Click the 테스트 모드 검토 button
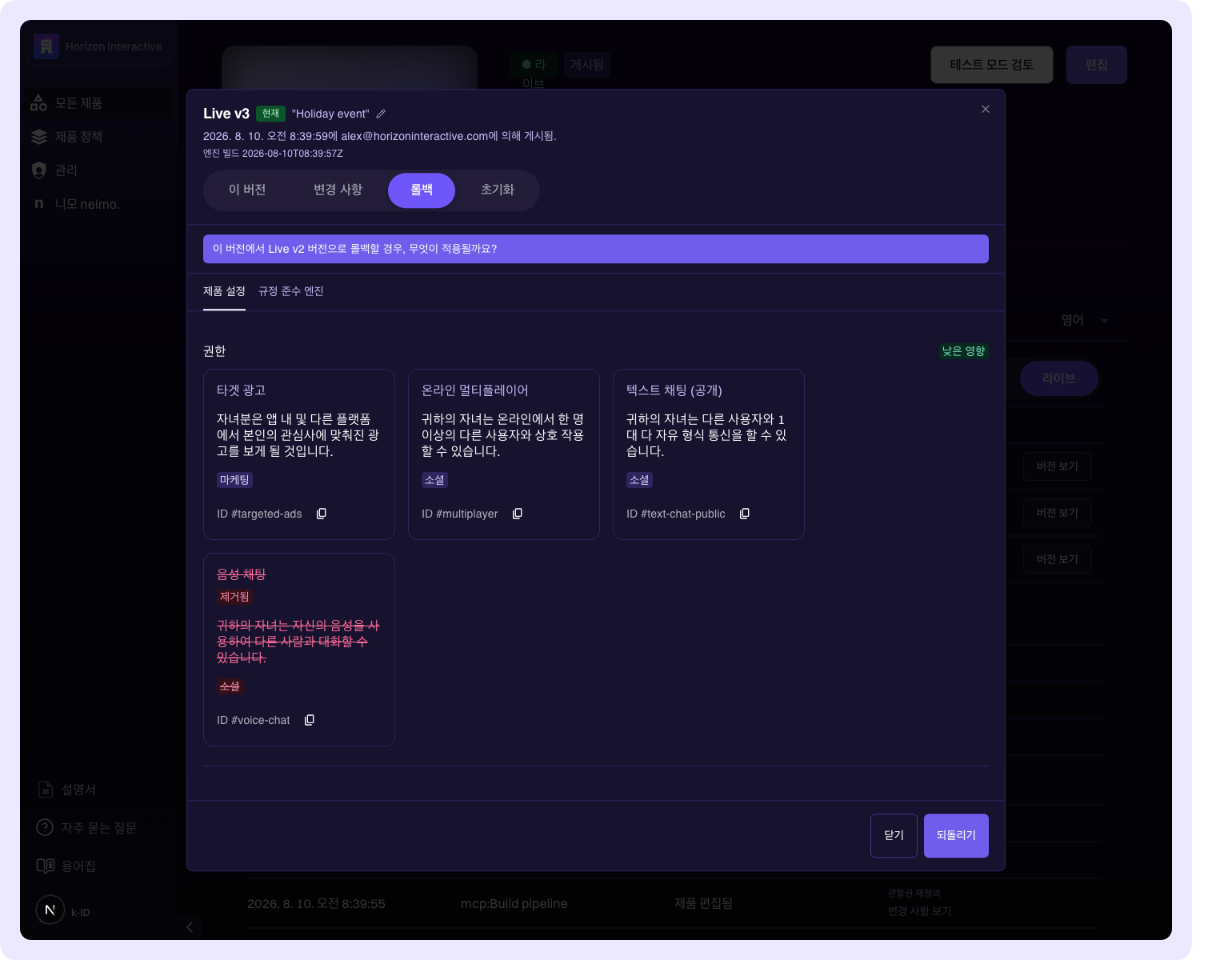This screenshot has height=980, width=1212. (x=992, y=65)
